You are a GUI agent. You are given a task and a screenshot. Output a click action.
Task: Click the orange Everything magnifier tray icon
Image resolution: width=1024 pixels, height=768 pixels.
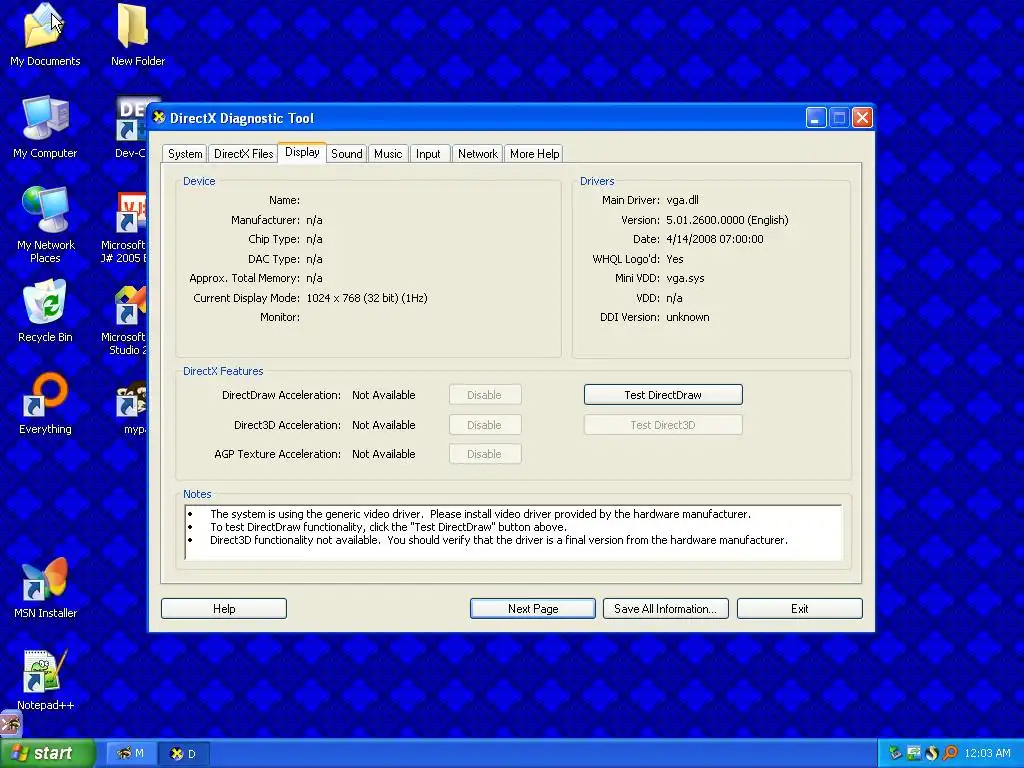tap(950, 753)
